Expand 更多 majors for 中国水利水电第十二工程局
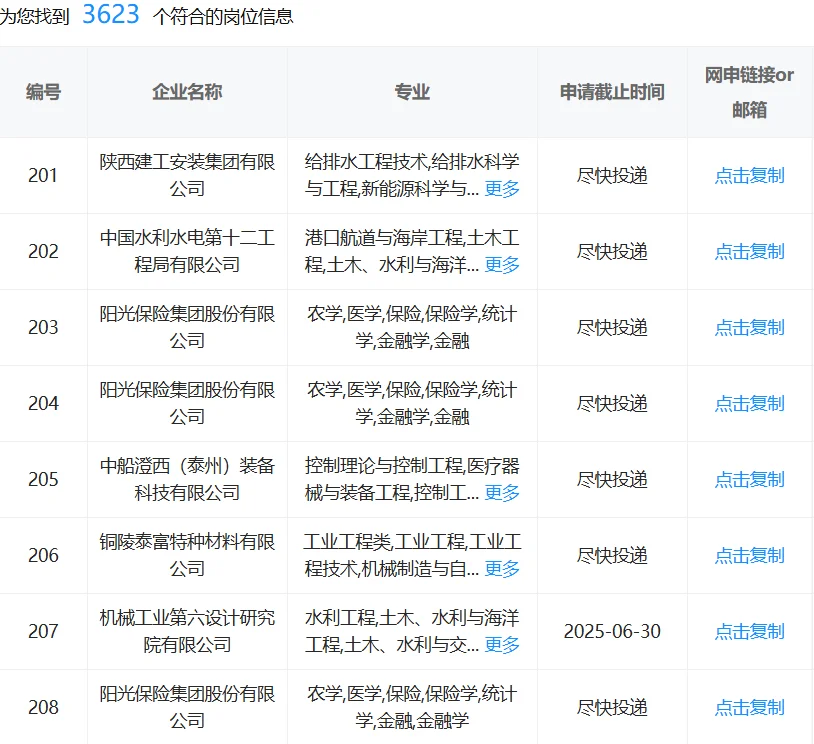Viewport: 814px width, 744px height. 502,265
